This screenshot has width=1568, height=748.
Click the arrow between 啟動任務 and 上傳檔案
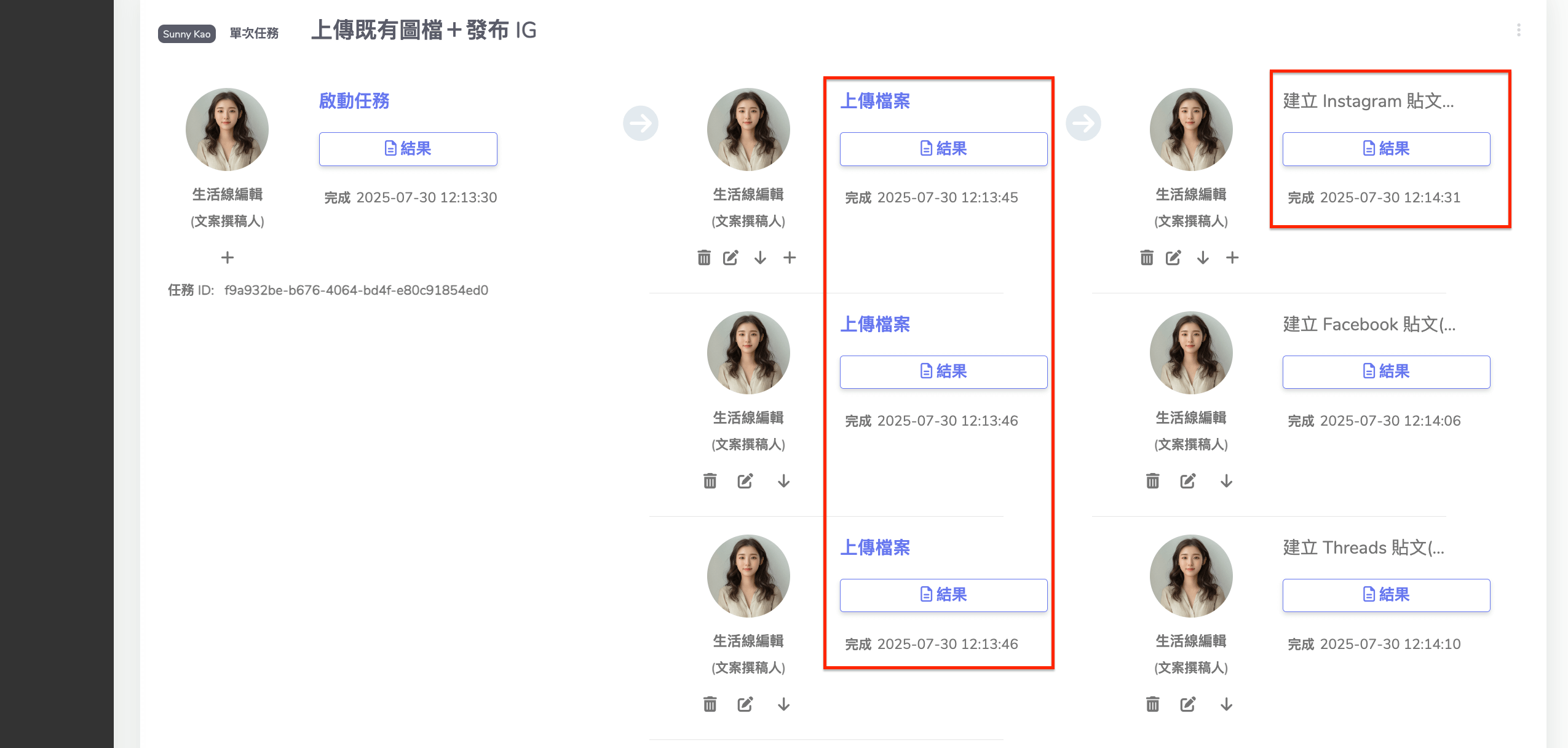pos(641,124)
